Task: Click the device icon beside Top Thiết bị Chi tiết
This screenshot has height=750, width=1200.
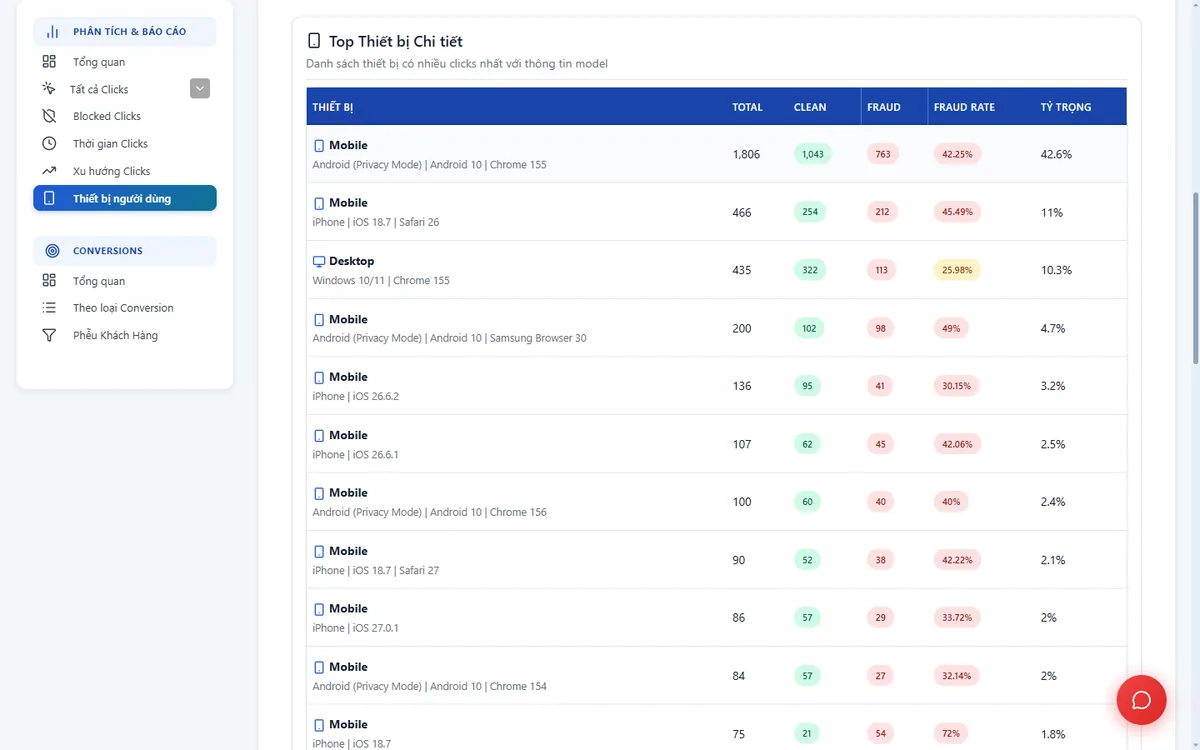Action: tap(314, 41)
